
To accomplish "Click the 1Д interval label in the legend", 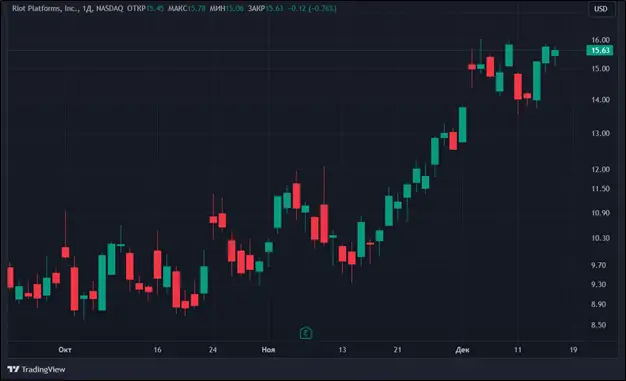I will pyautogui.click(x=87, y=8).
